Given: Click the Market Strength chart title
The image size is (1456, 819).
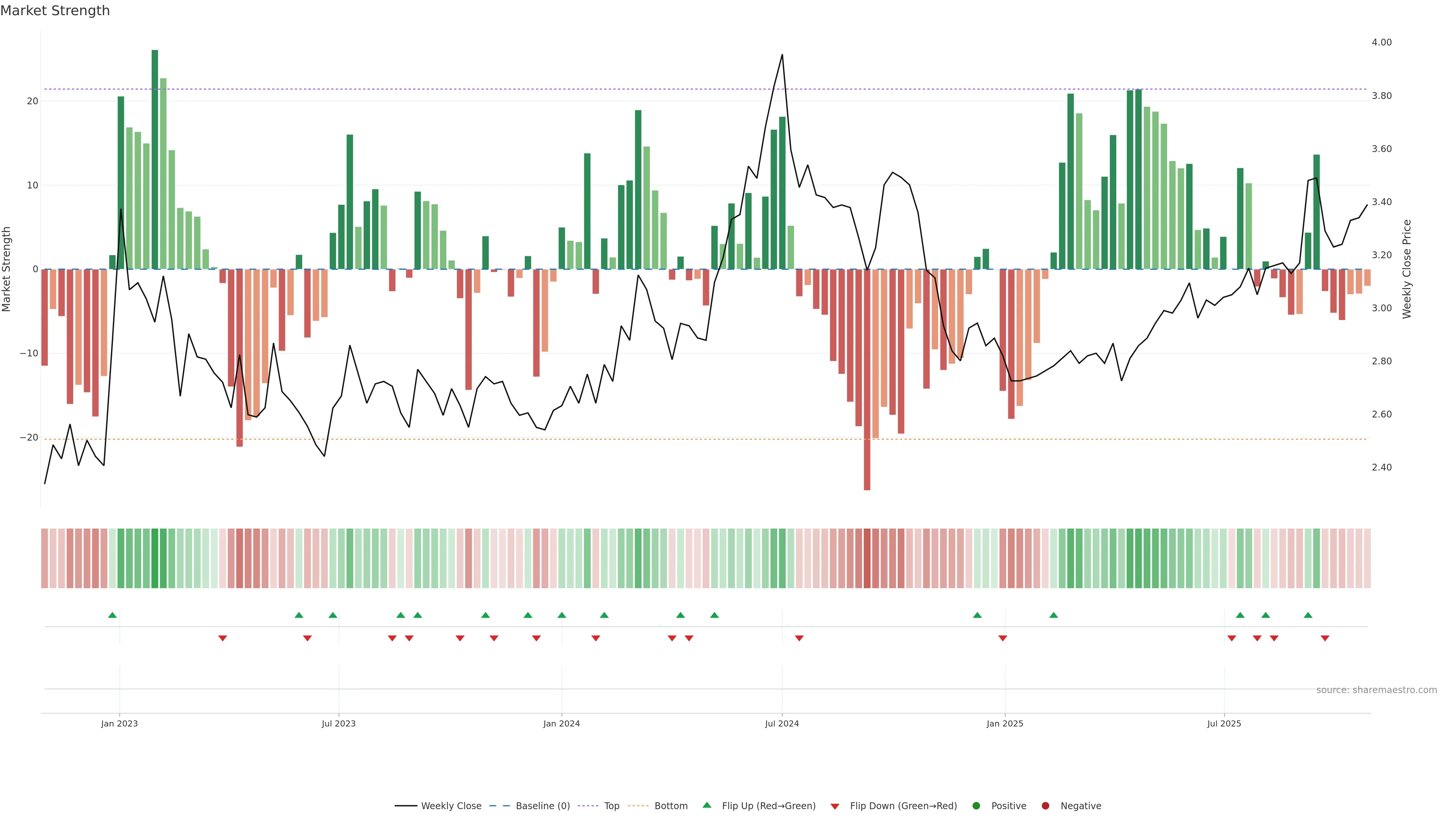Looking at the screenshot, I should point(55,11).
